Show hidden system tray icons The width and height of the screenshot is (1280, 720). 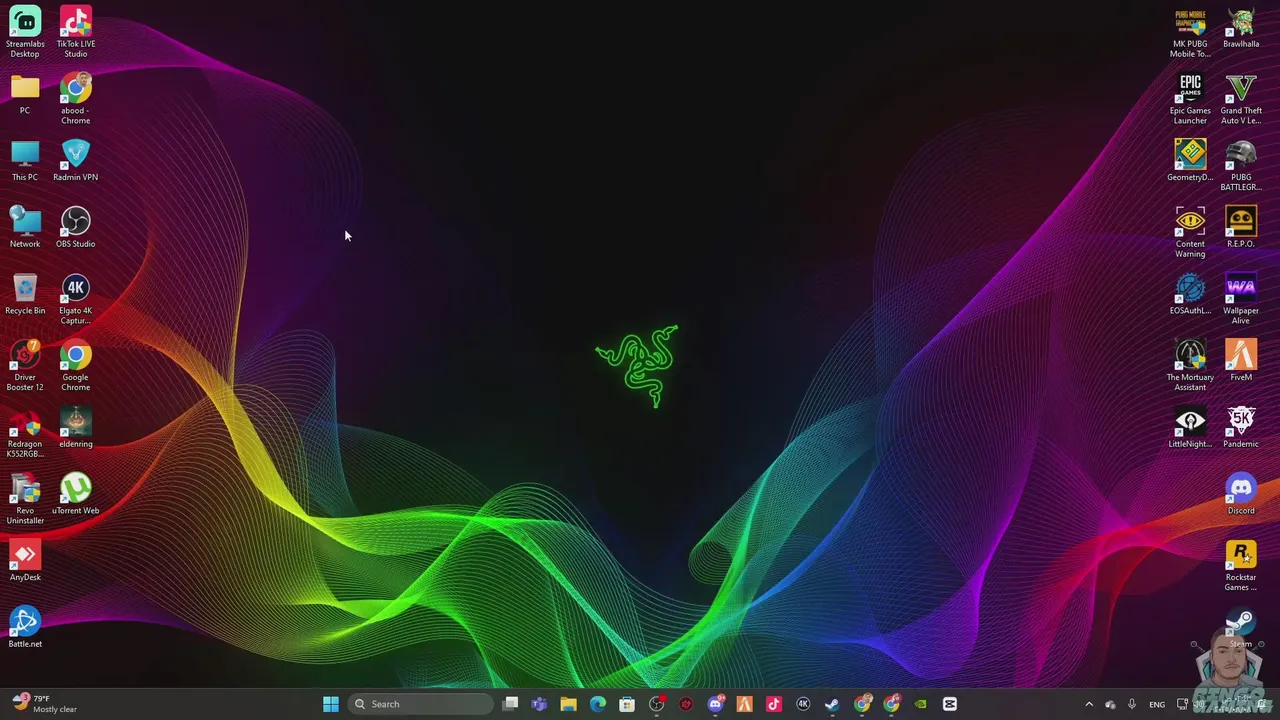tap(1089, 704)
